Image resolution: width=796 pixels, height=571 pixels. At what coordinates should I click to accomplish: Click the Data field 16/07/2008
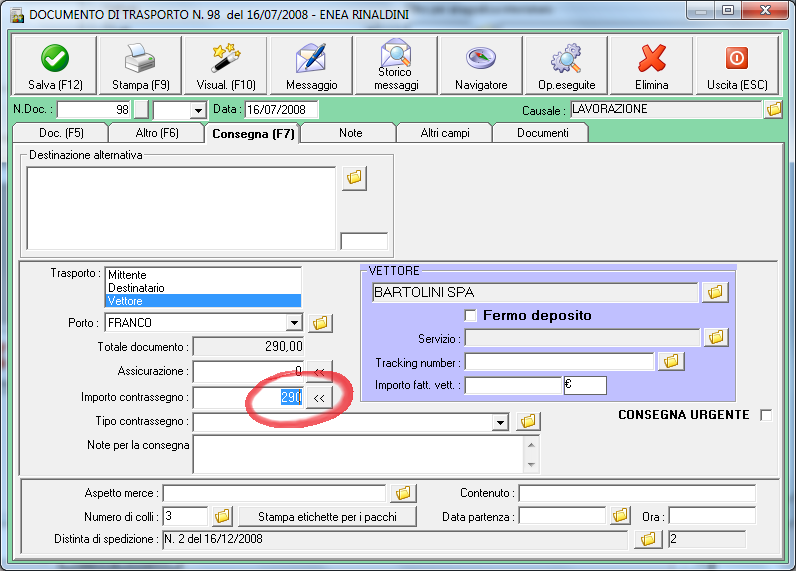pos(282,110)
